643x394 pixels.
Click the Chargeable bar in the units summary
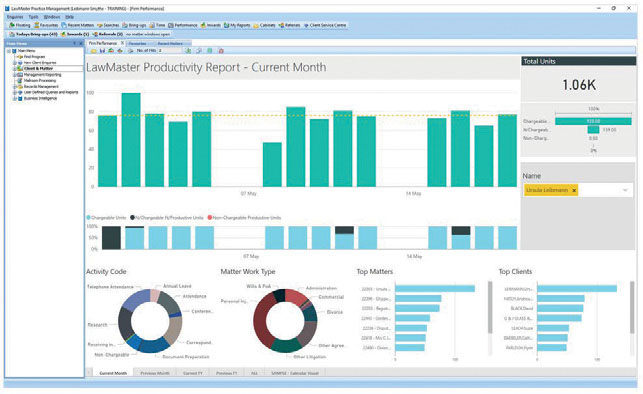click(x=593, y=121)
